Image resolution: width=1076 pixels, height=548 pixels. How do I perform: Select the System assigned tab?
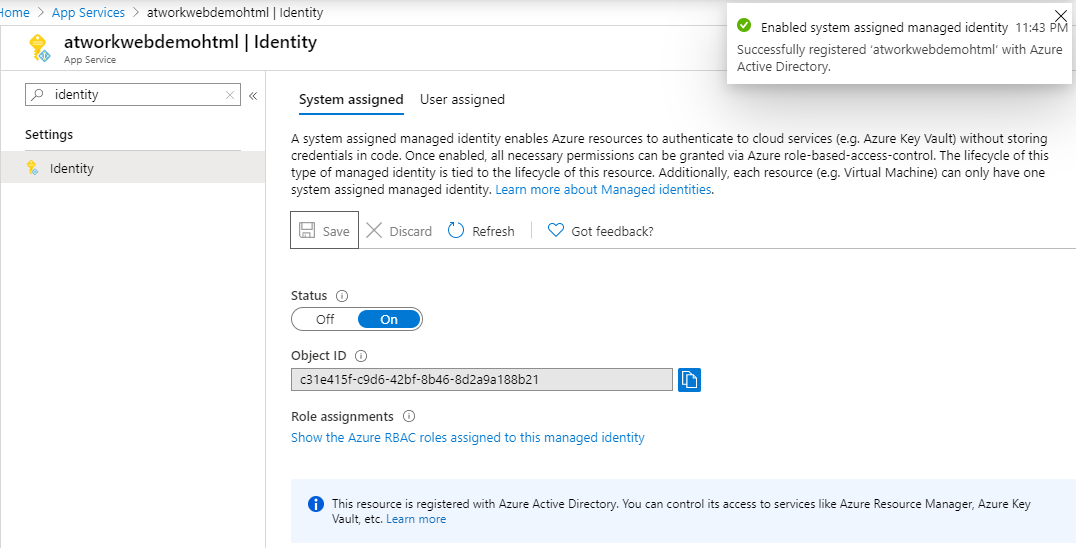[x=351, y=99]
